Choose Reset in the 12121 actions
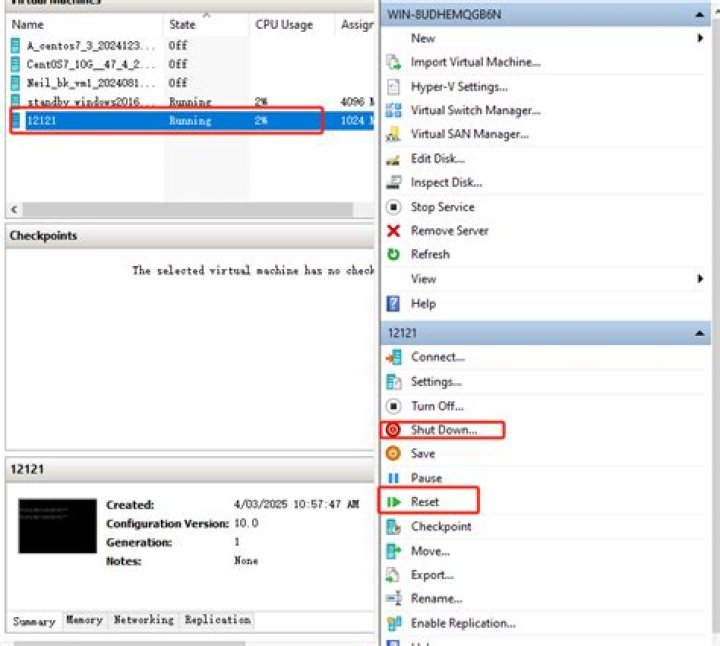Viewport: 720px width, 646px height. (425, 502)
